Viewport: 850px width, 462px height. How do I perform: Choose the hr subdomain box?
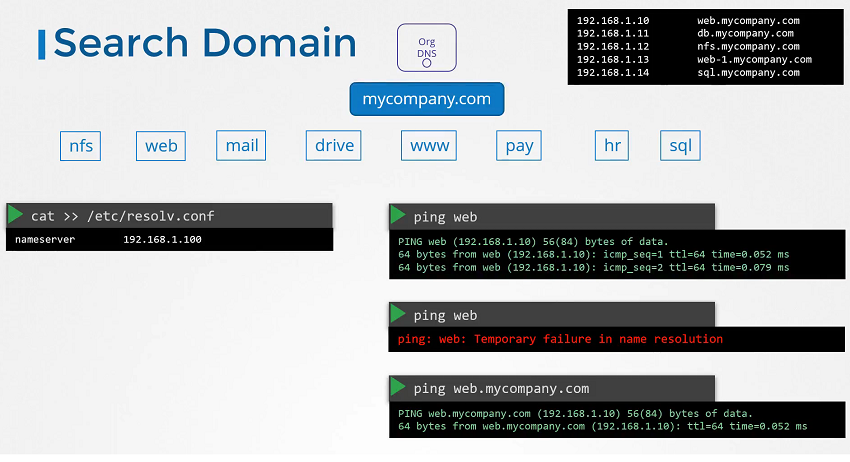(612, 146)
